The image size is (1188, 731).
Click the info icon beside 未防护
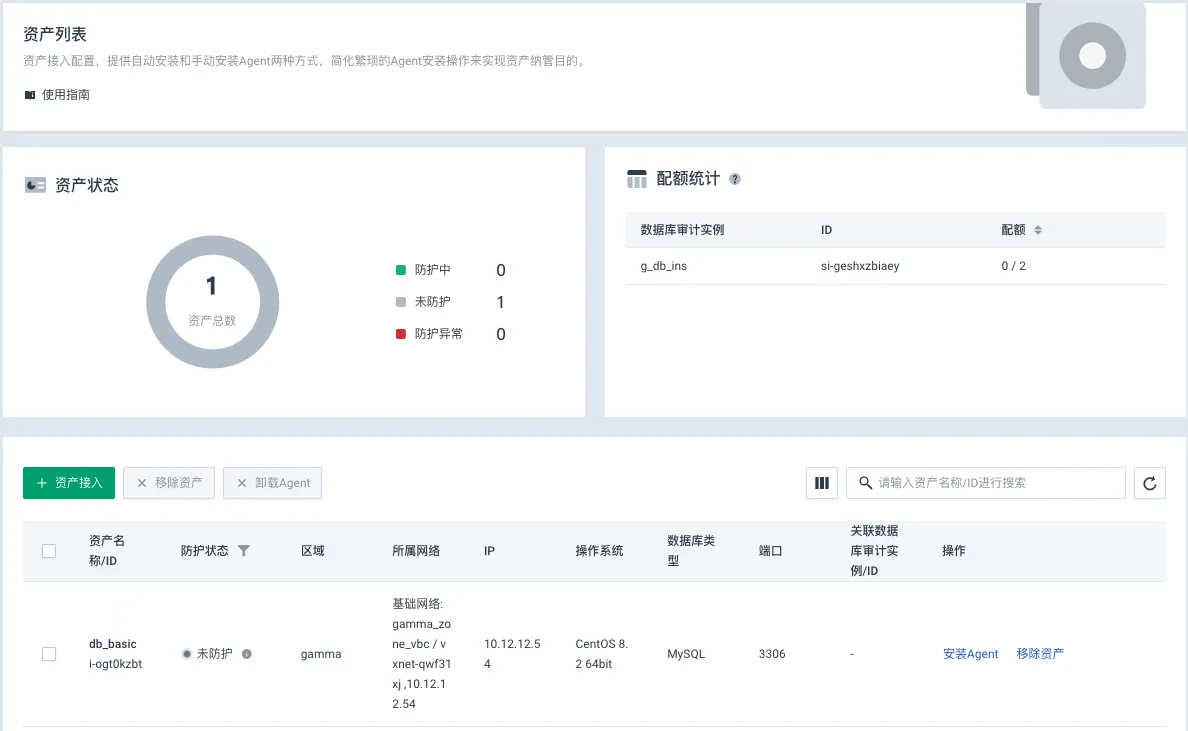[x=247, y=654]
